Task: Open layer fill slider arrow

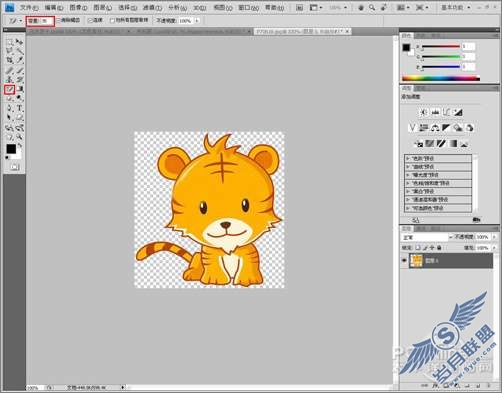Action: [x=494, y=248]
